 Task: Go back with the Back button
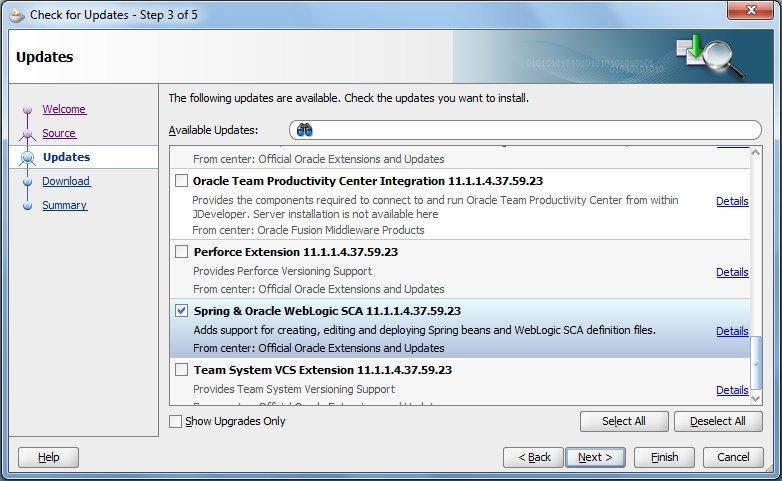coord(534,457)
